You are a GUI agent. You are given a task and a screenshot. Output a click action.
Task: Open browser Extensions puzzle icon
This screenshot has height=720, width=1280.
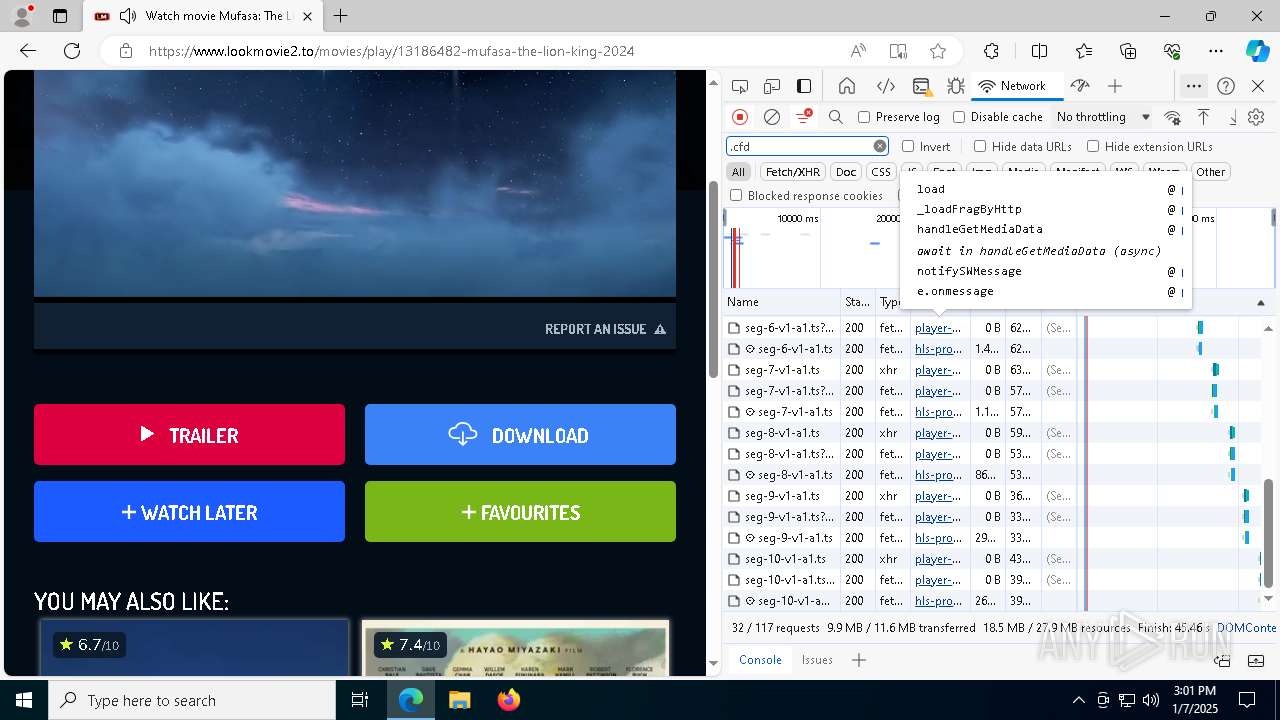point(991,51)
